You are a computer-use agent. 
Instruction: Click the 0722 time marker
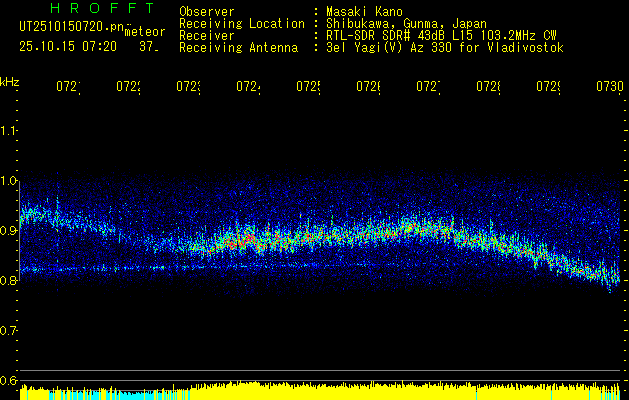pyautogui.click(x=128, y=87)
